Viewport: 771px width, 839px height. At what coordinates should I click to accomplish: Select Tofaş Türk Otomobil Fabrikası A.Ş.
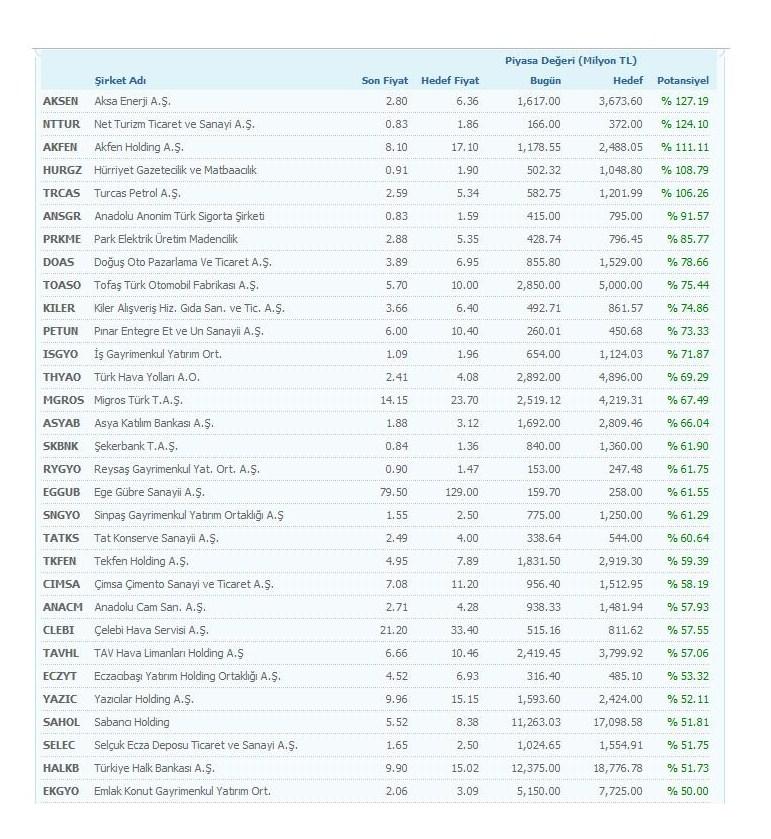click(x=176, y=285)
